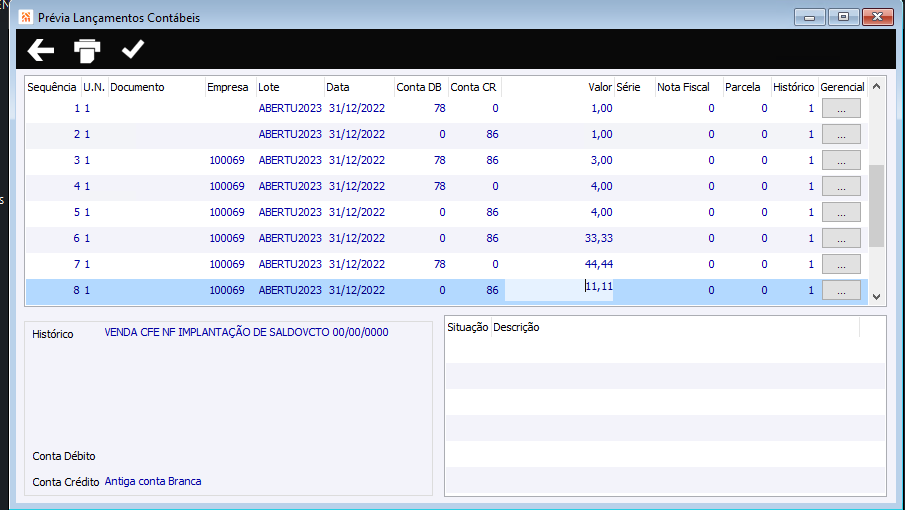Click the grid vertical scrollbar thumb

click(876, 206)
